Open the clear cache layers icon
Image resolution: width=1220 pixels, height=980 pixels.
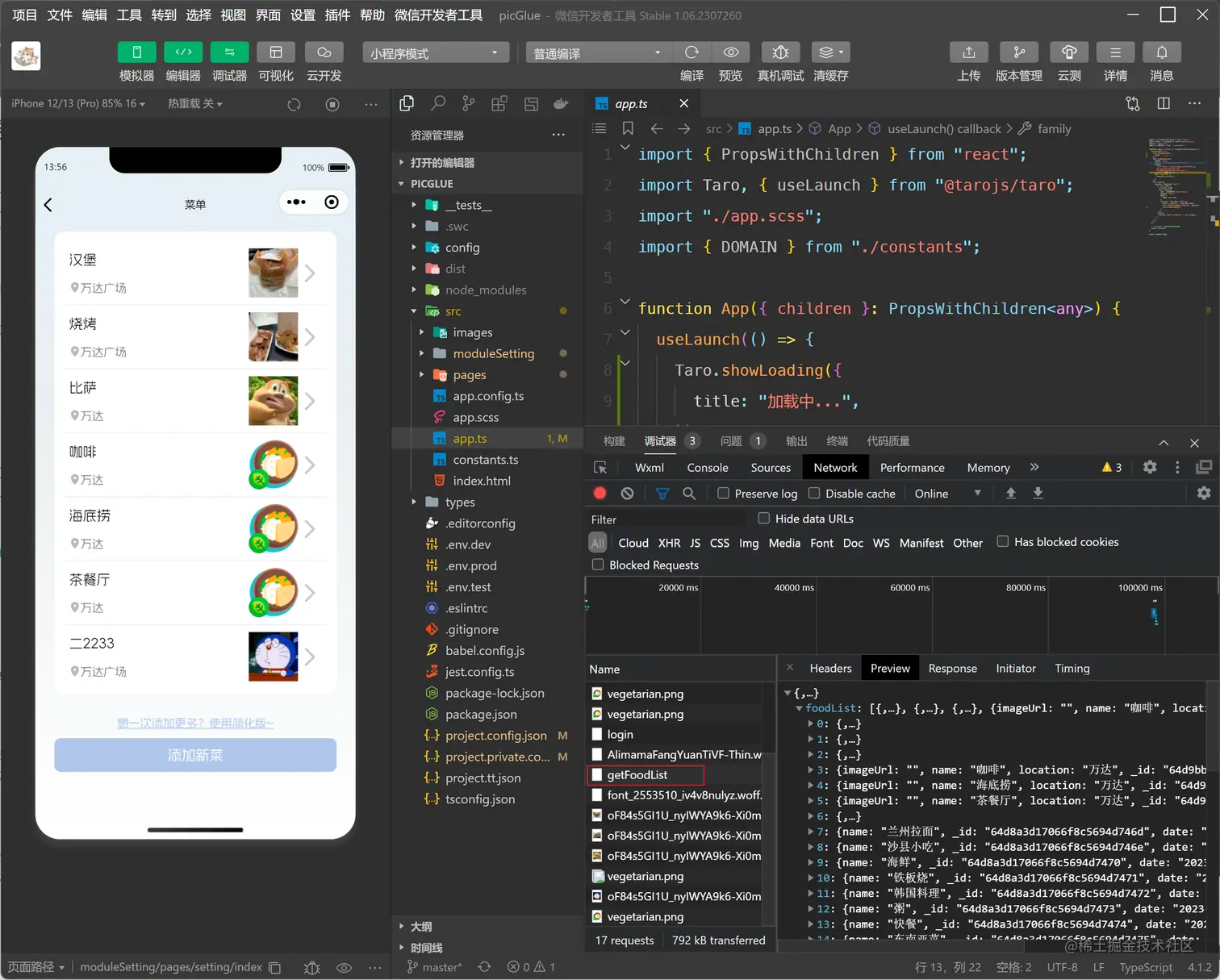pos(830,52)
